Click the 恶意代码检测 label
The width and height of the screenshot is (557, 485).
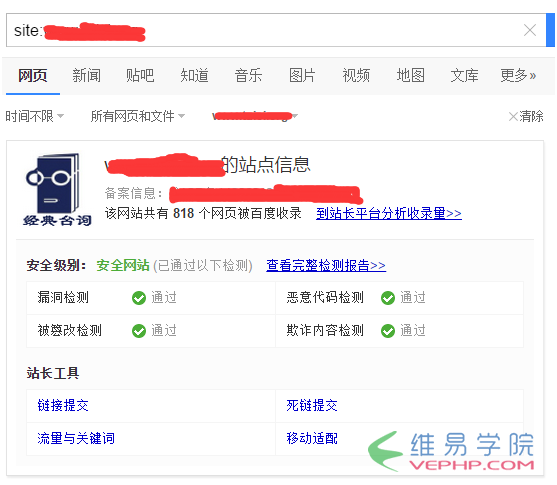point(325,297)
